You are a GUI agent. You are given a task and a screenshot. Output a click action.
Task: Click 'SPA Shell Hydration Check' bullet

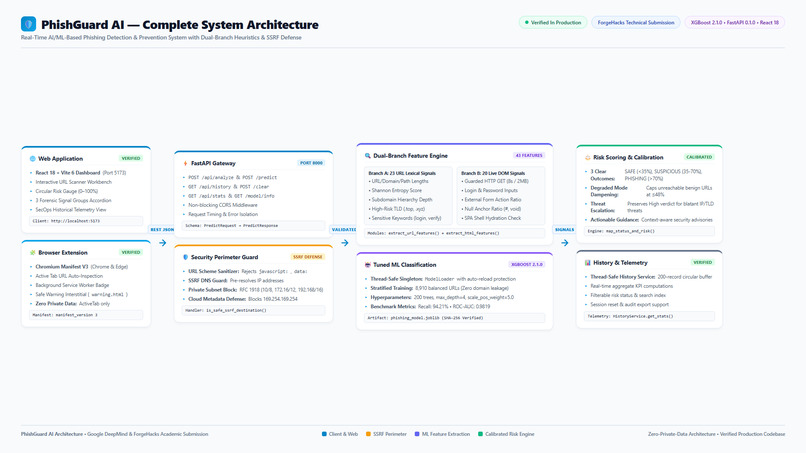(x=492, y=219)
